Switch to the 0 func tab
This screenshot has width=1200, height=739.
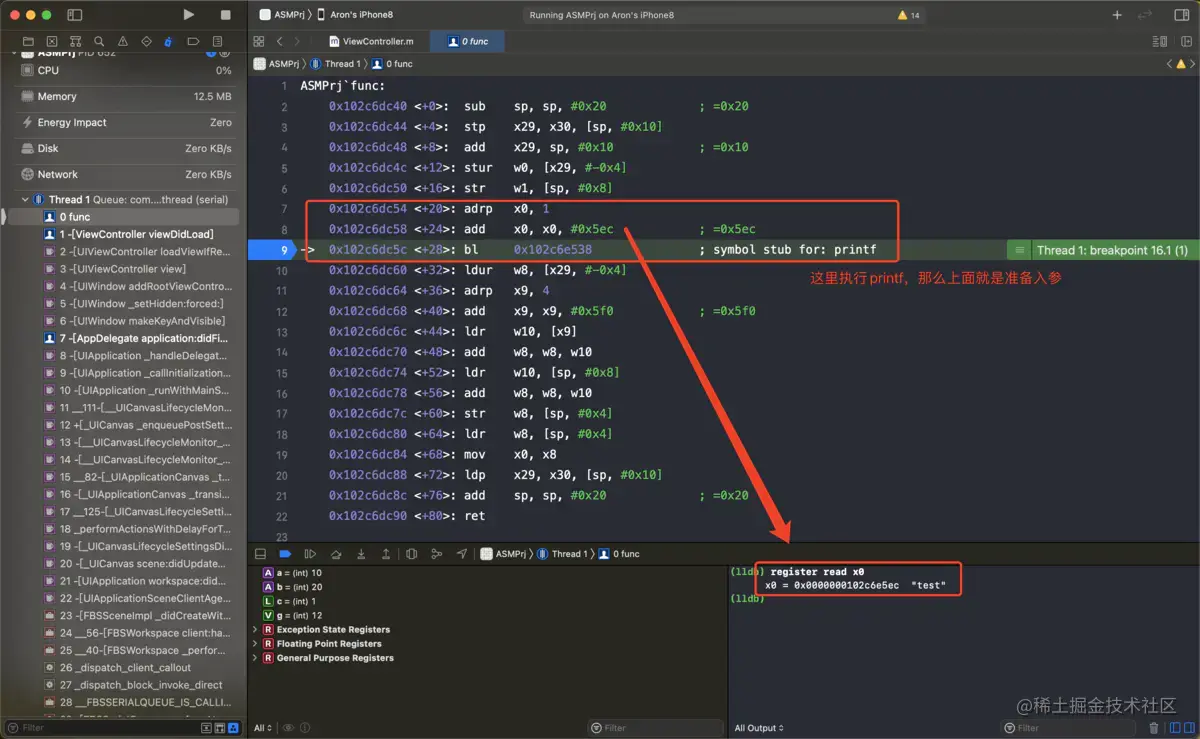tap(467, 41)
